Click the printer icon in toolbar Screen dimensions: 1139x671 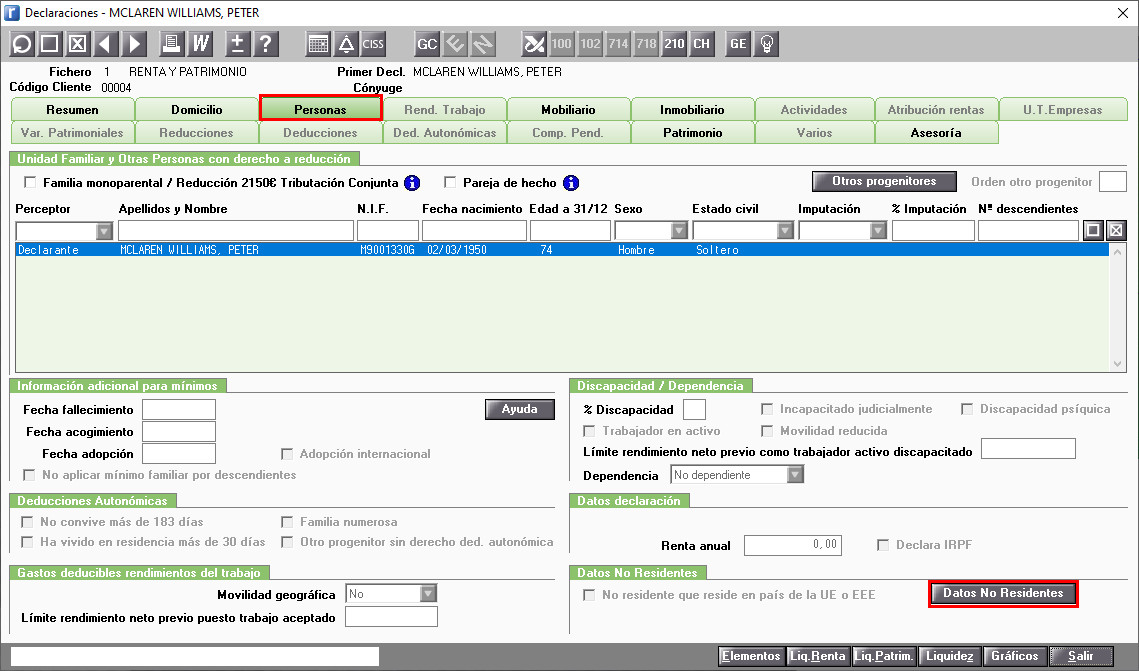[x=171, y=44]
